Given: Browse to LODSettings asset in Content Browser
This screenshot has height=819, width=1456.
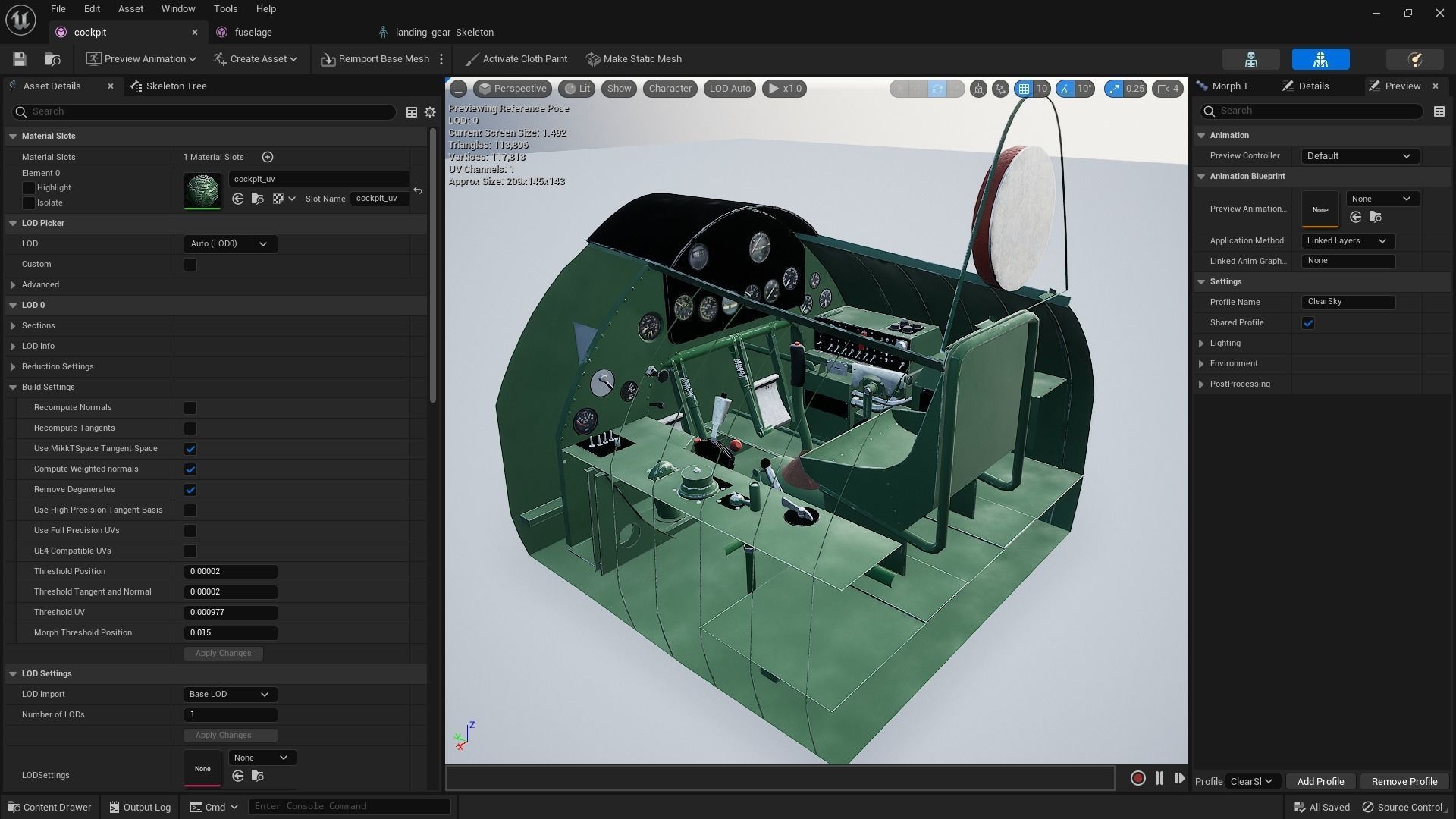Looking at the screenshot, I should tap(258, 776).
